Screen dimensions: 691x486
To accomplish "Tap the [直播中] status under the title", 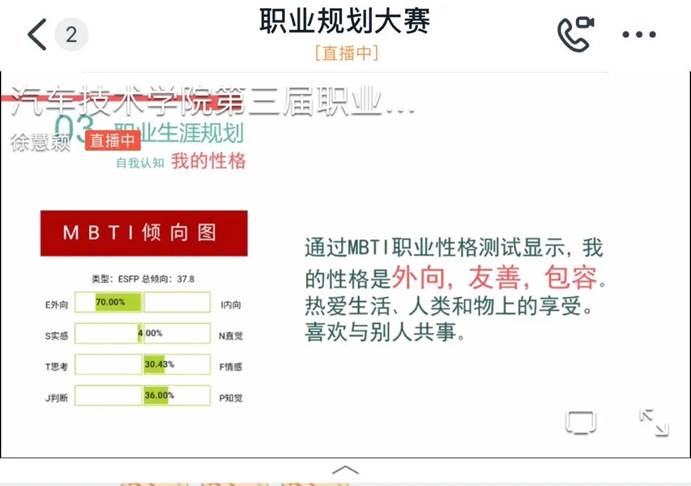I will click(x=346, y=53).
